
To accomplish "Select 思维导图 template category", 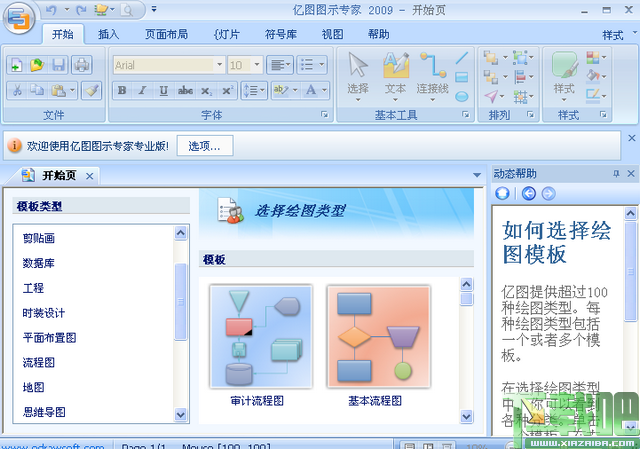I will click(44, 412).
